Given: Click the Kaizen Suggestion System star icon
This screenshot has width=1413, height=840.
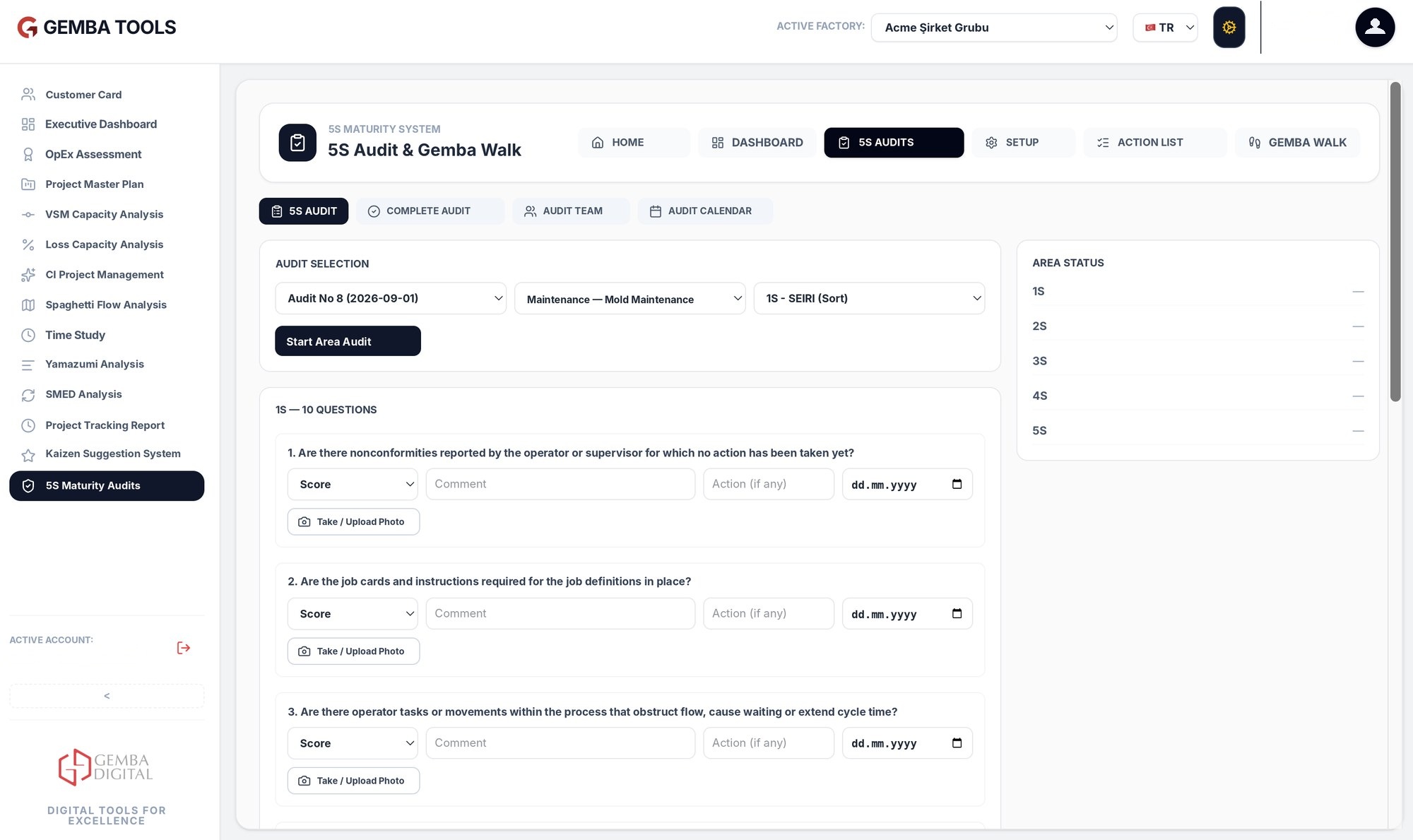Looking at the screenshot, I should (28, 455).
